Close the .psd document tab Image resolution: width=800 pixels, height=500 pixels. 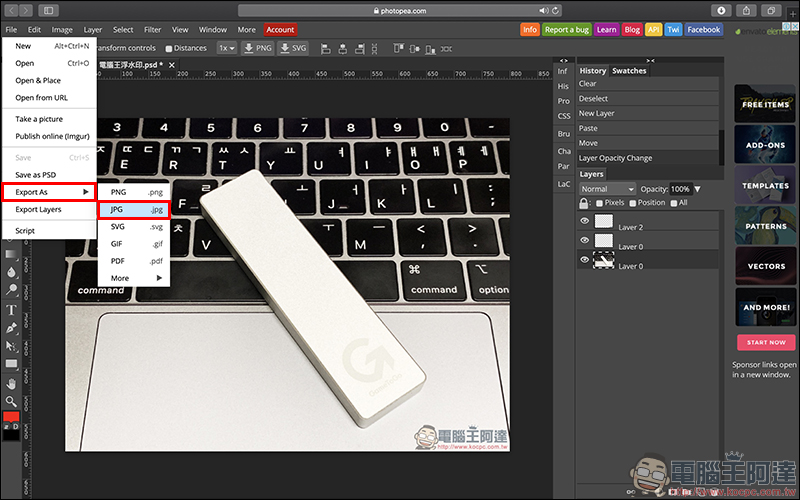tap(172, 65)
